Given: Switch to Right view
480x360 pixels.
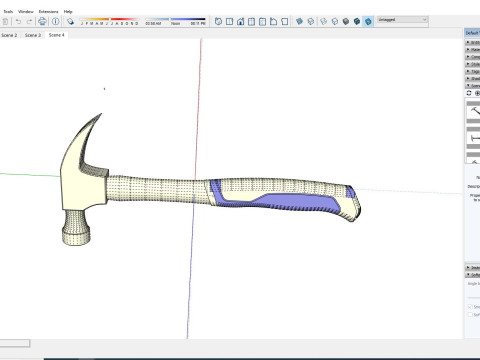Looking at the screenshot, I should [252, 22].
